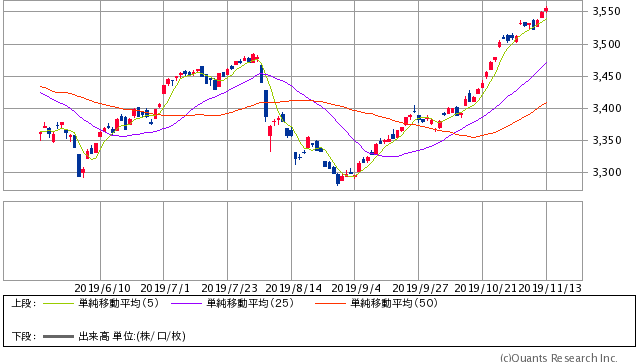Click the 単純移動平均(25) legend text

(x=250, y=303)
